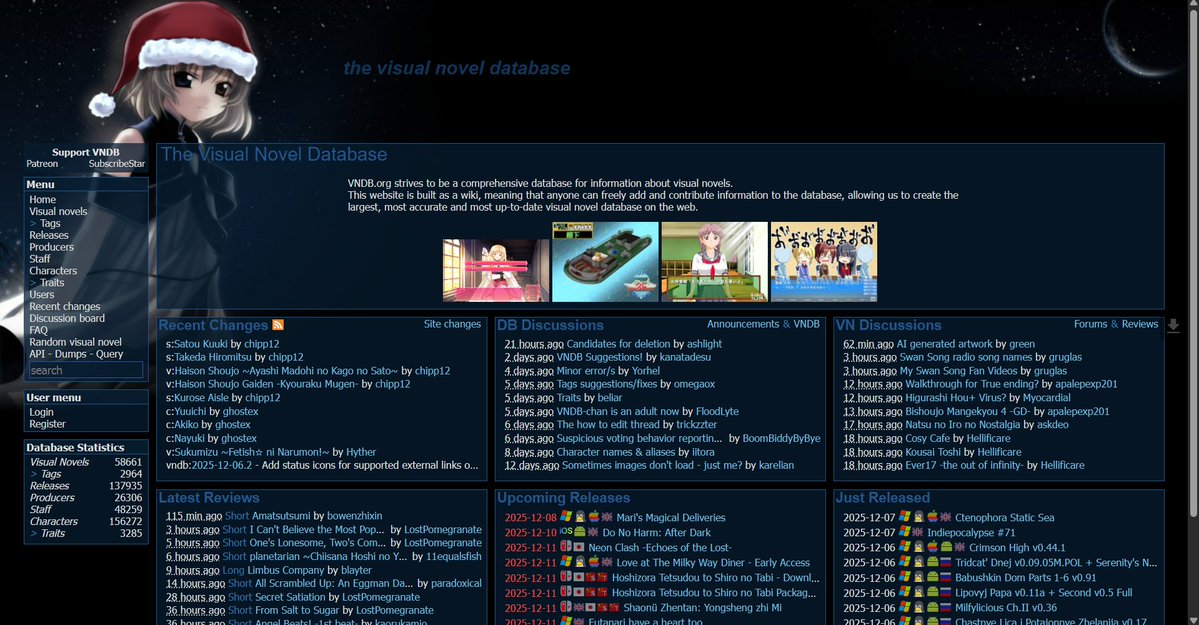Screen dimensions: 1199x625
Task: Click English flag icon in Indiepocalypse #71 row
Action: [918, 532]
